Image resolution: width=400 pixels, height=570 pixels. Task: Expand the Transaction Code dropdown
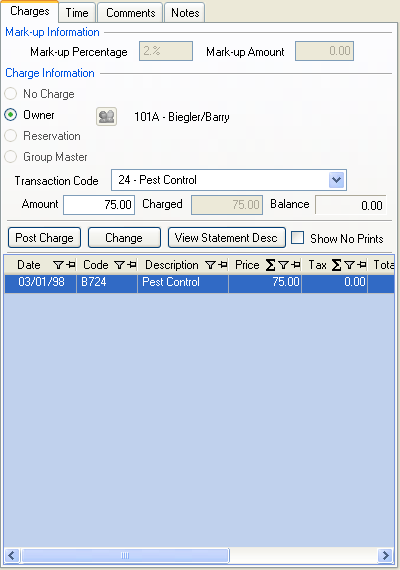[336, 180]
